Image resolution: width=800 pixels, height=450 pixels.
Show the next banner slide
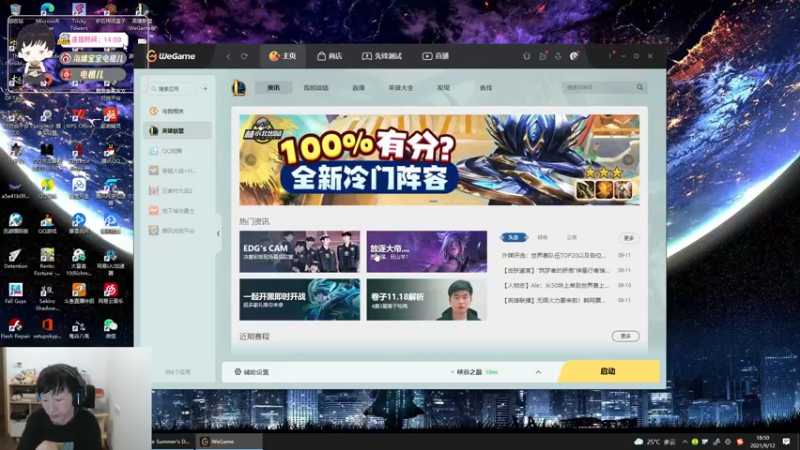(628, 160)
